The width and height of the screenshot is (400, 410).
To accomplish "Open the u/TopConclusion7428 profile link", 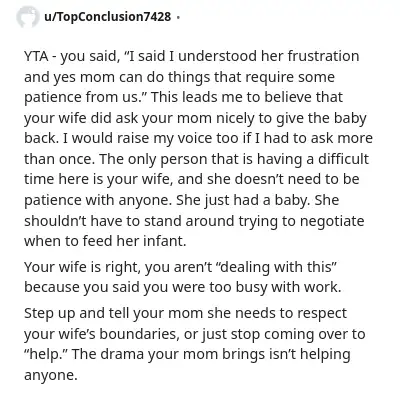I will tap(107, 16).
